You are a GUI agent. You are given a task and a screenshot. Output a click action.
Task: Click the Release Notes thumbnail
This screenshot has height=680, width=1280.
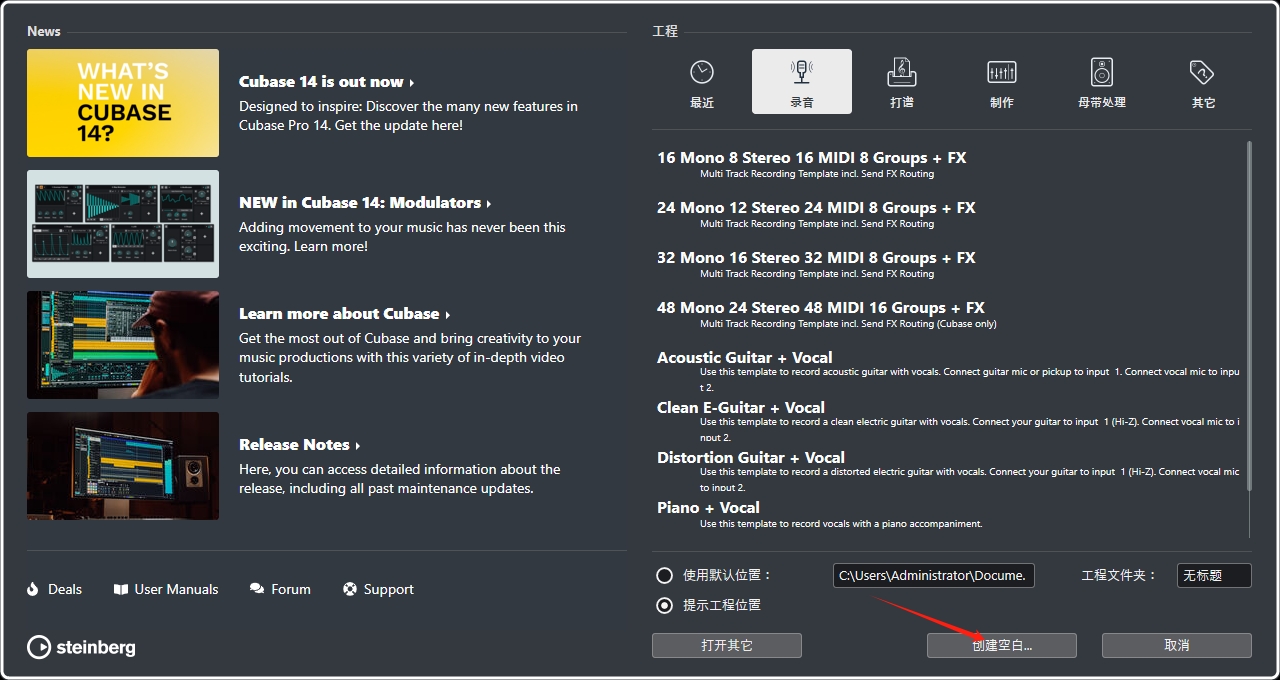[x=123, y=466]
